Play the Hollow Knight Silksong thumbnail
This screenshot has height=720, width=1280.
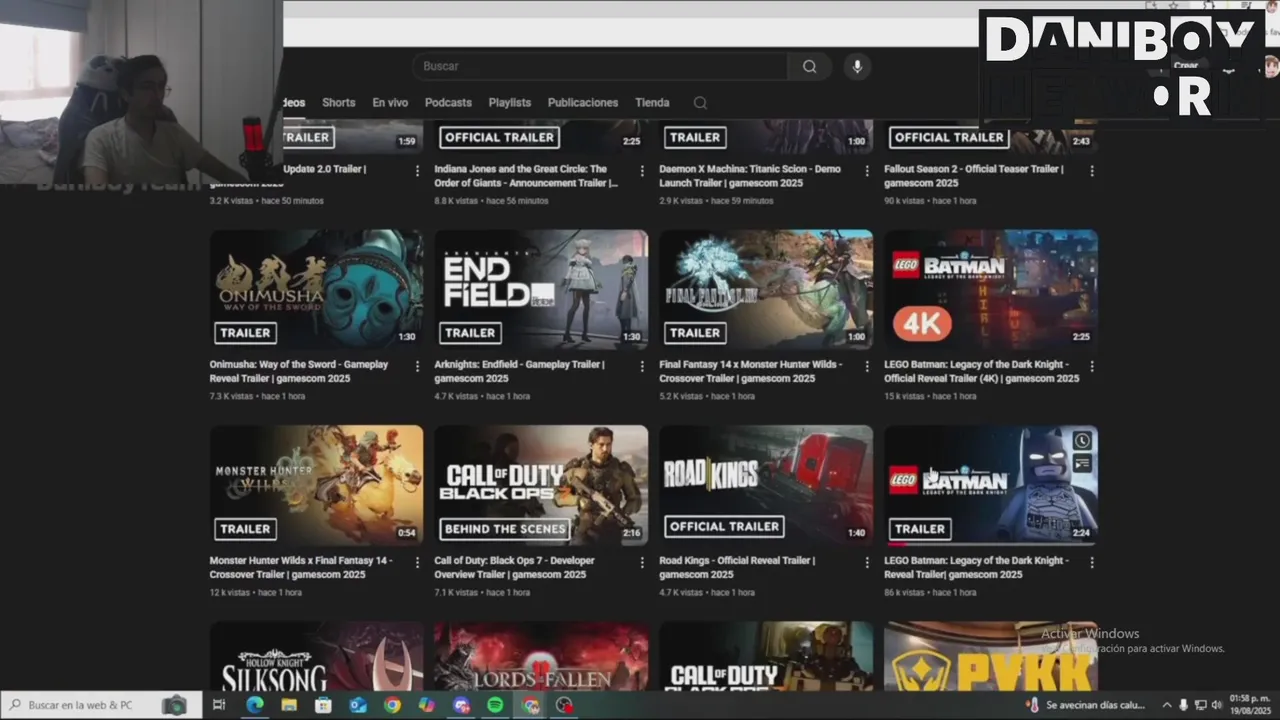click(x=316, y=656)
